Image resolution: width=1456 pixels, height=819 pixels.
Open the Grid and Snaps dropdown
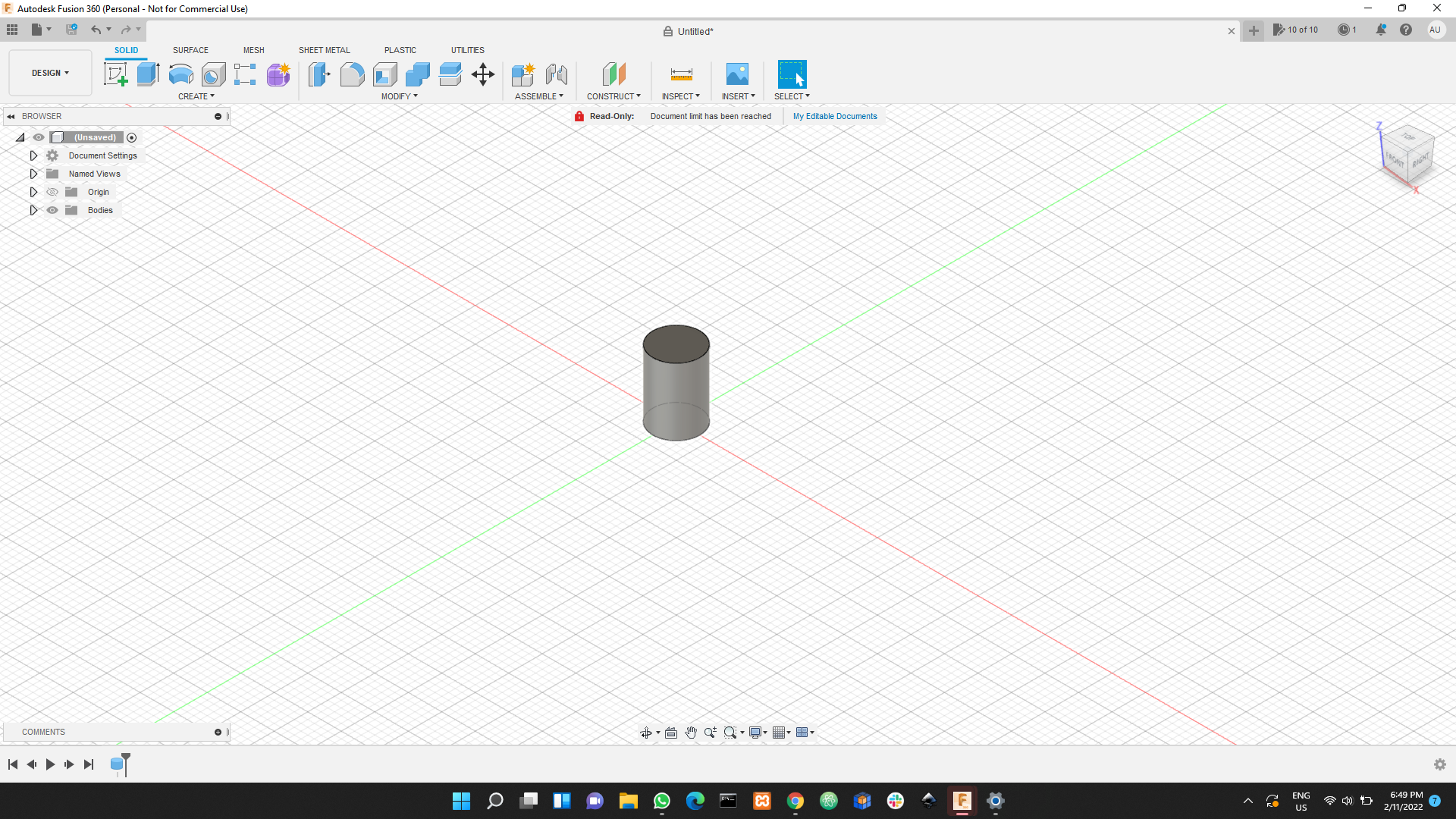(x=782, y=733)
